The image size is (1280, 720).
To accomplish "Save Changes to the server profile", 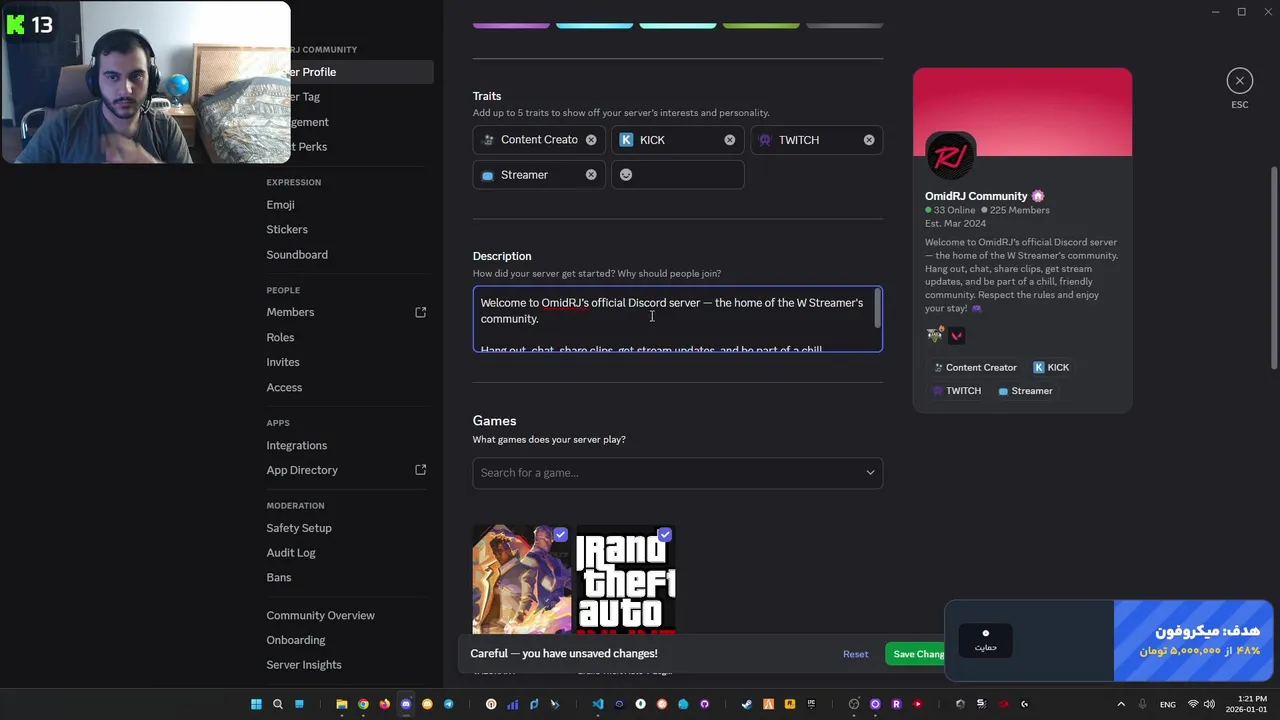I will (915, 654).
